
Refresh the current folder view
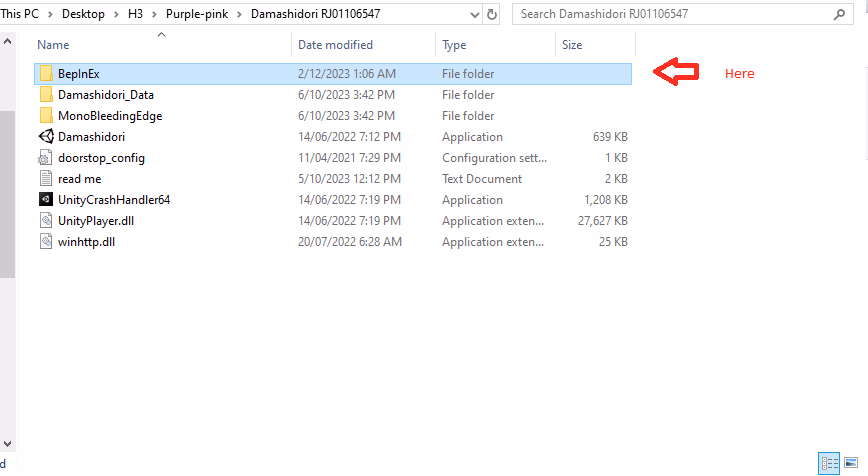coord(492,14)
